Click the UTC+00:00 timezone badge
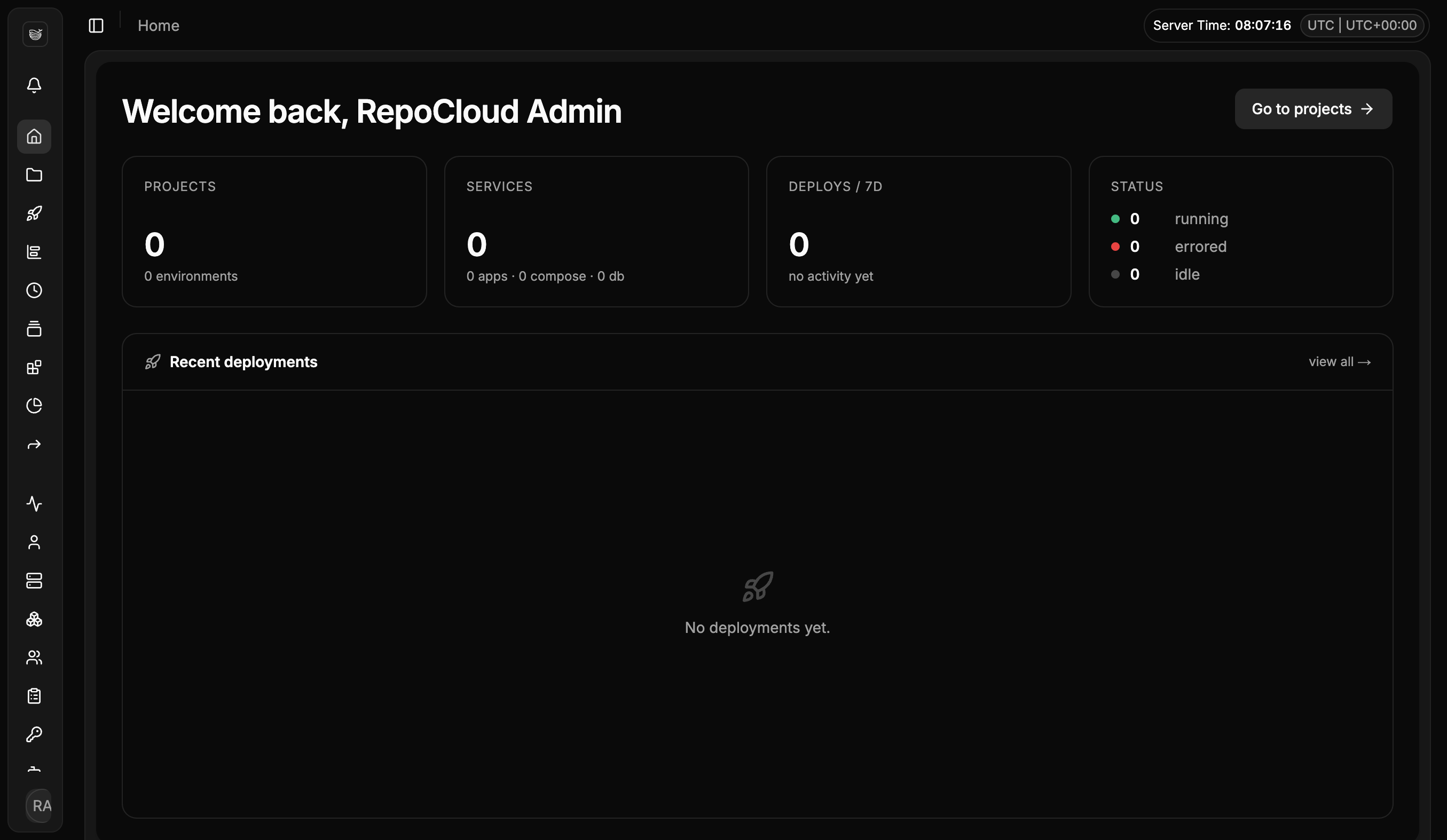Image resolution: width=1447 pixels, height=840 pixels. point(1362,25)
